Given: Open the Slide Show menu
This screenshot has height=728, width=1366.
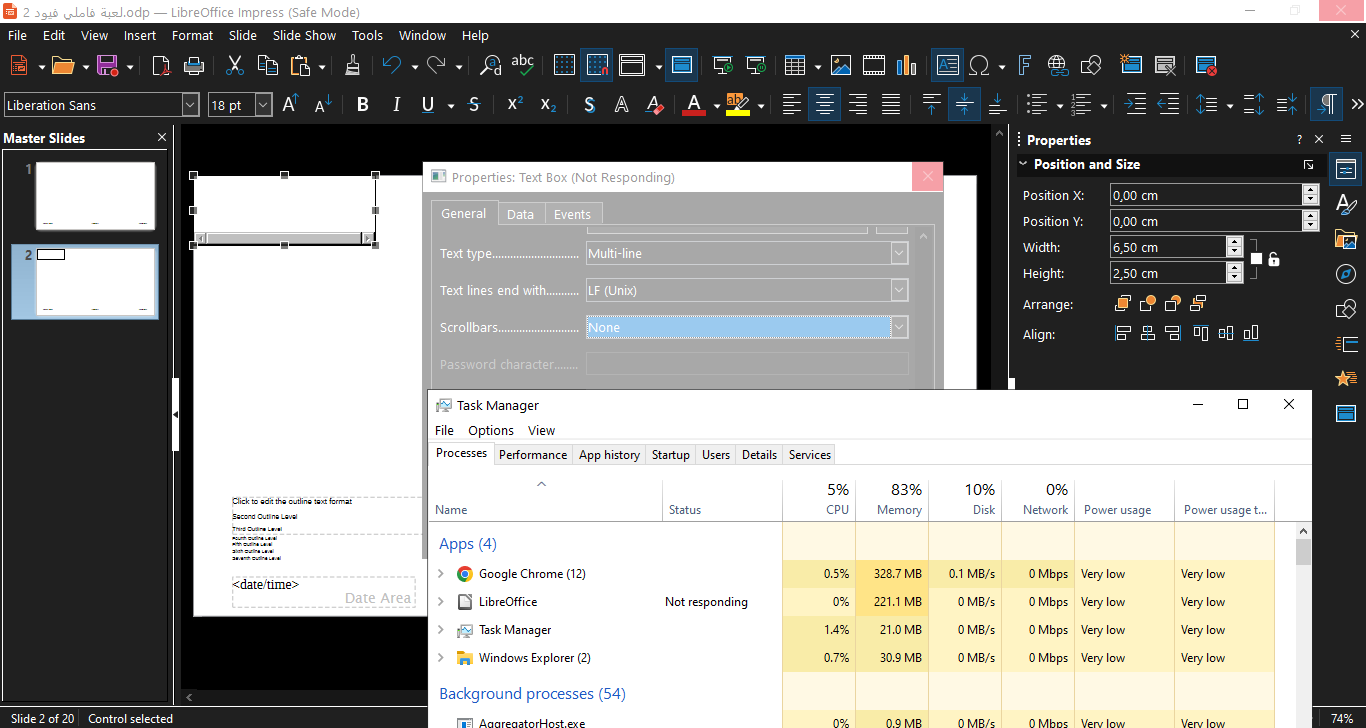Looking at the screenshot, I should pyautogui.click(x=304, y=35).
